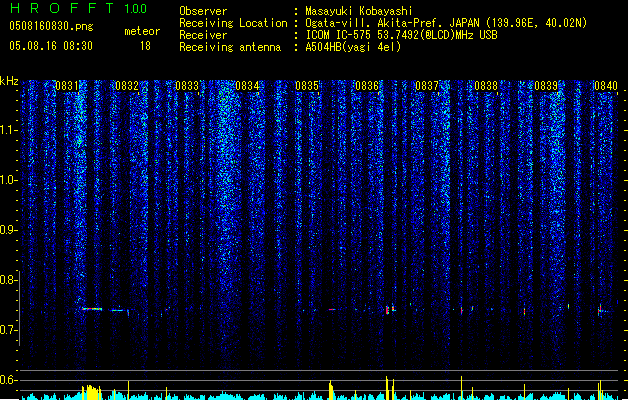
Task: Click the 0.8 kHz axis tick label
Action: click(9, 280)
